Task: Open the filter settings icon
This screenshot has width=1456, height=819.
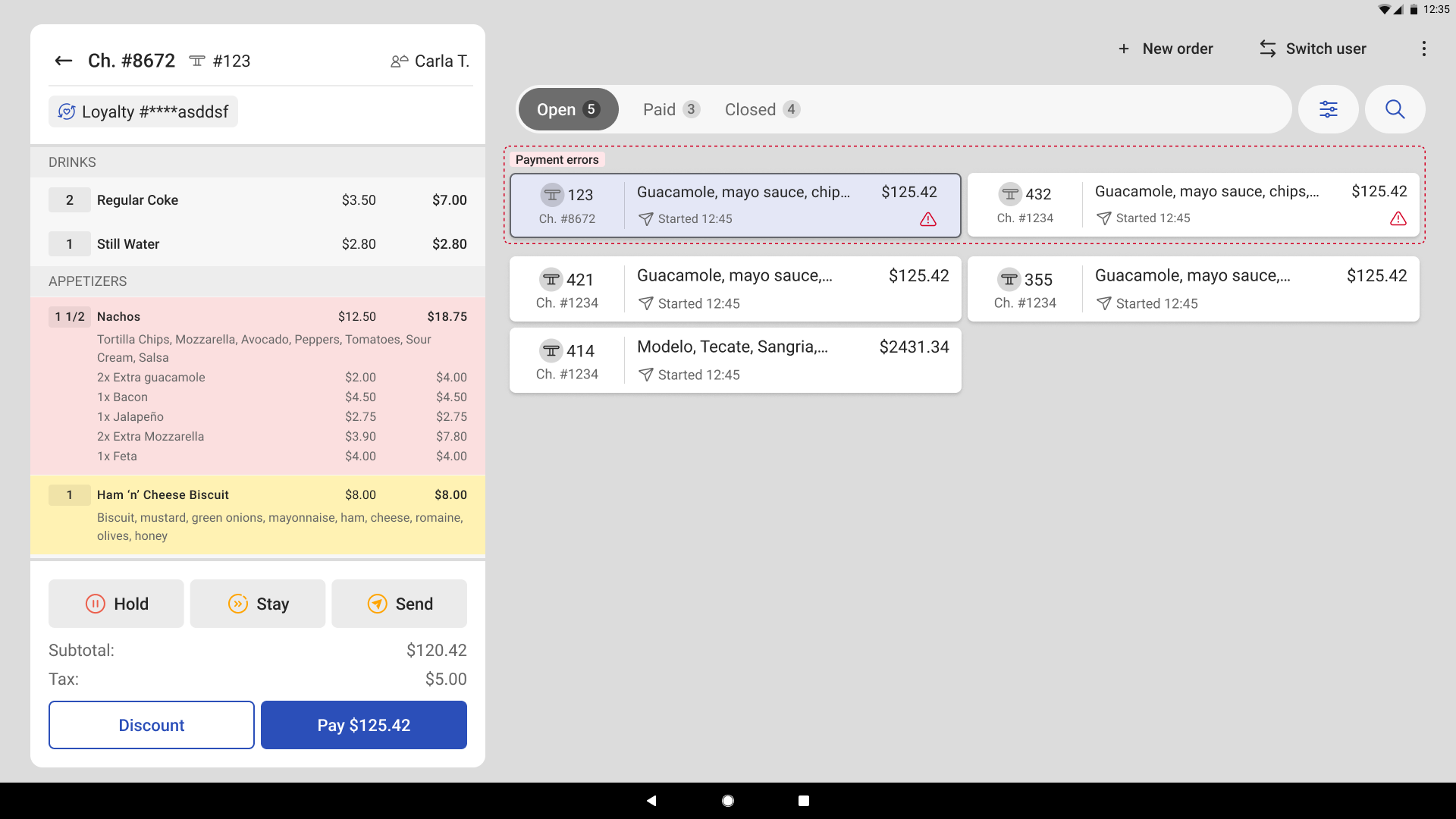Action: click(x=1328, y=109)
